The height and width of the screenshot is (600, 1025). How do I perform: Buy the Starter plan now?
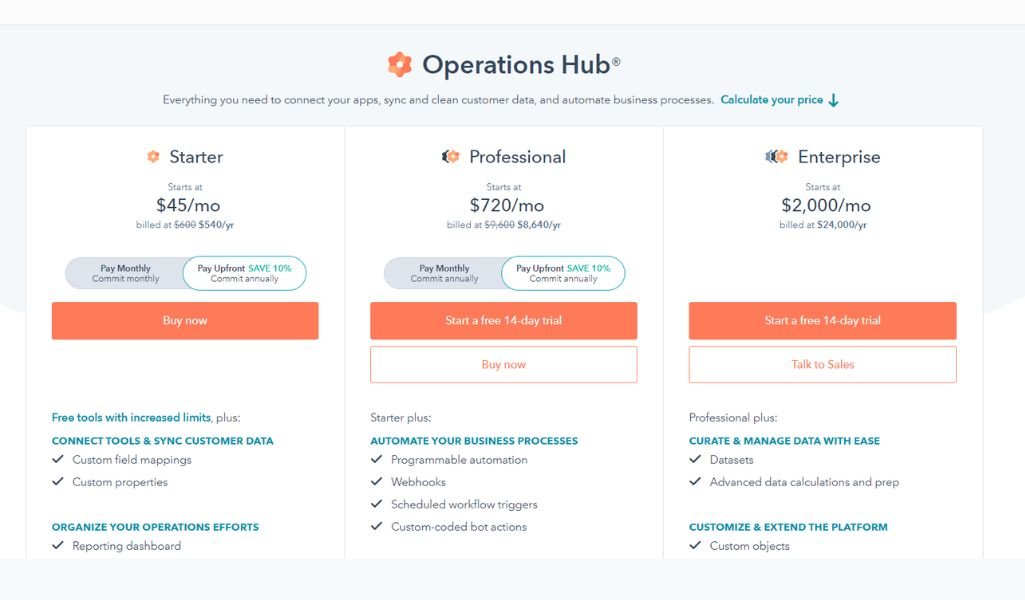coord(185,320)
